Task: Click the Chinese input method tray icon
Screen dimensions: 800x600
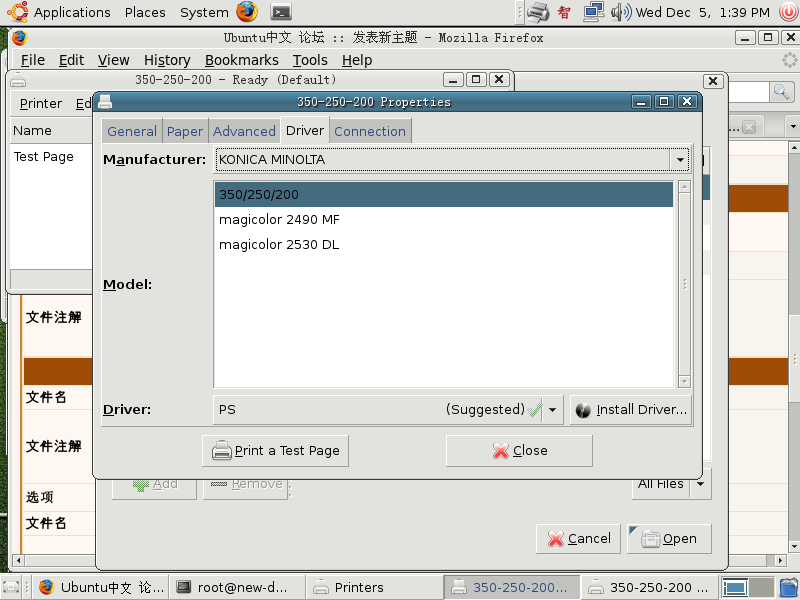Action: (x=564, y=12)
